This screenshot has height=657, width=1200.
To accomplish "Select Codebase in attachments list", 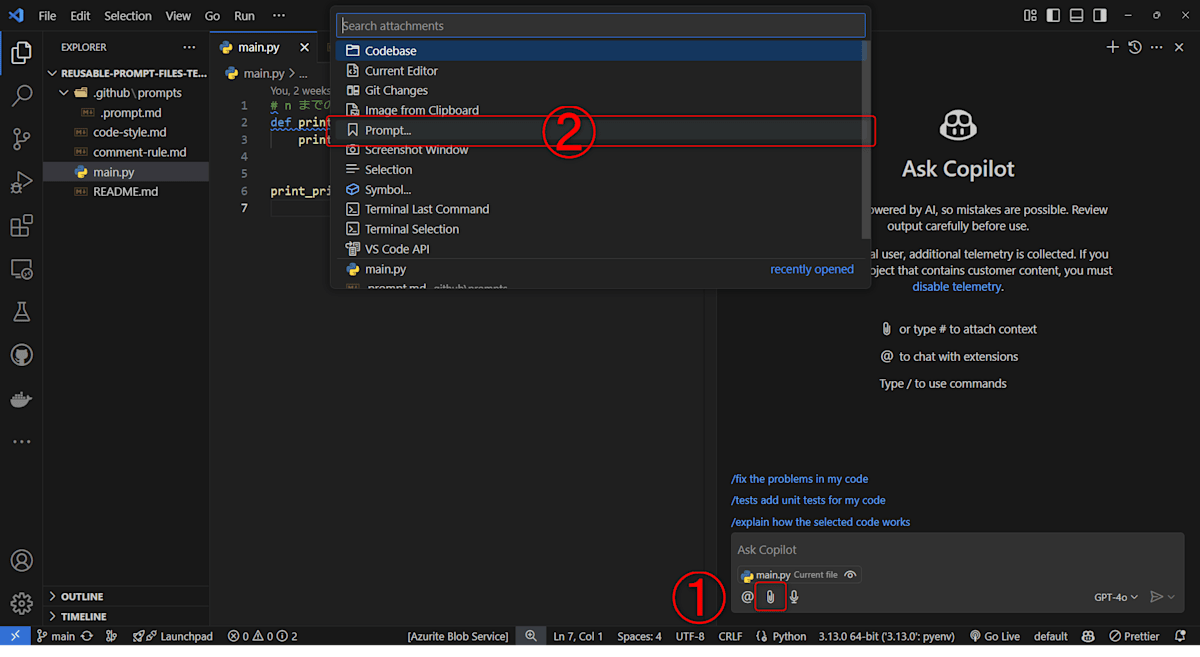I will pyautogui.click(x=600, y=51).
